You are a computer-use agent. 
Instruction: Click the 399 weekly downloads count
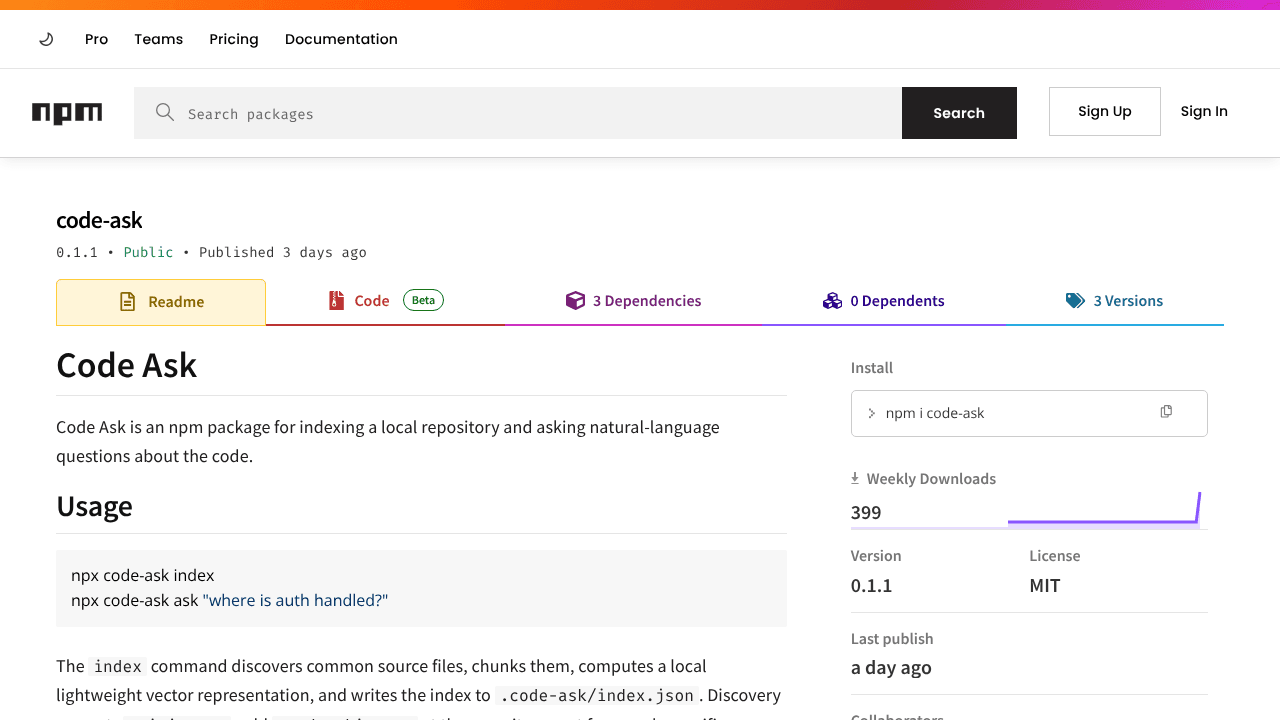click(x=866, y=513)
